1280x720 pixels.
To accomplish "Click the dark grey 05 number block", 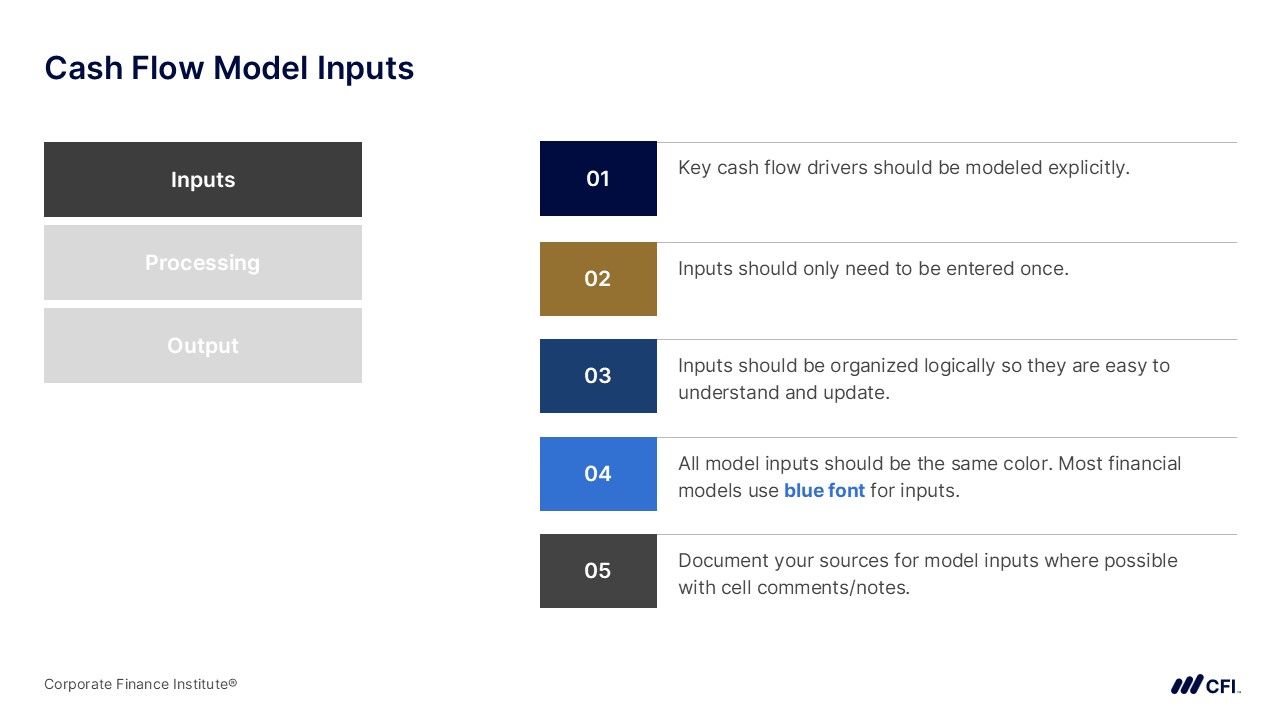I will (598, 571).
